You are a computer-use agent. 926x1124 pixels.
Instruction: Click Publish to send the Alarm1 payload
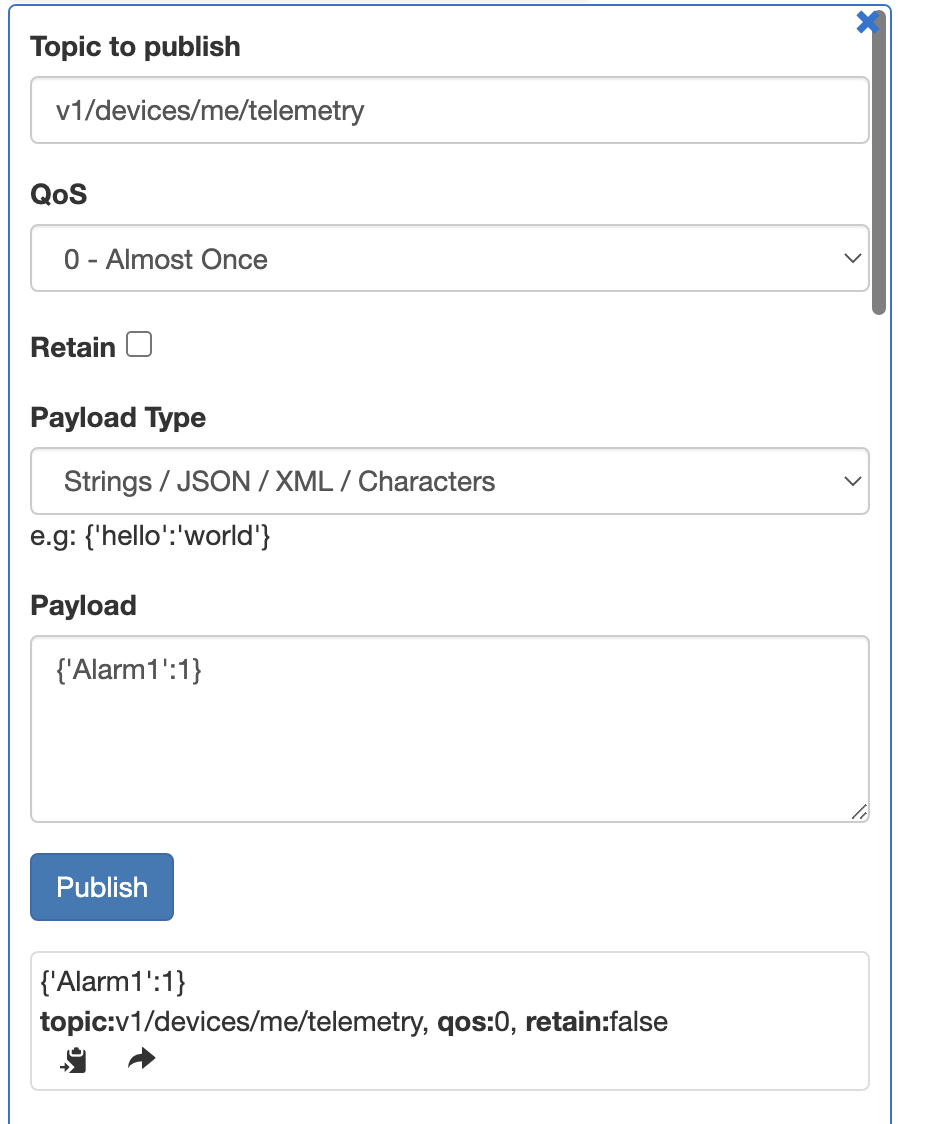pyautogui.click(x=101, y=886)
